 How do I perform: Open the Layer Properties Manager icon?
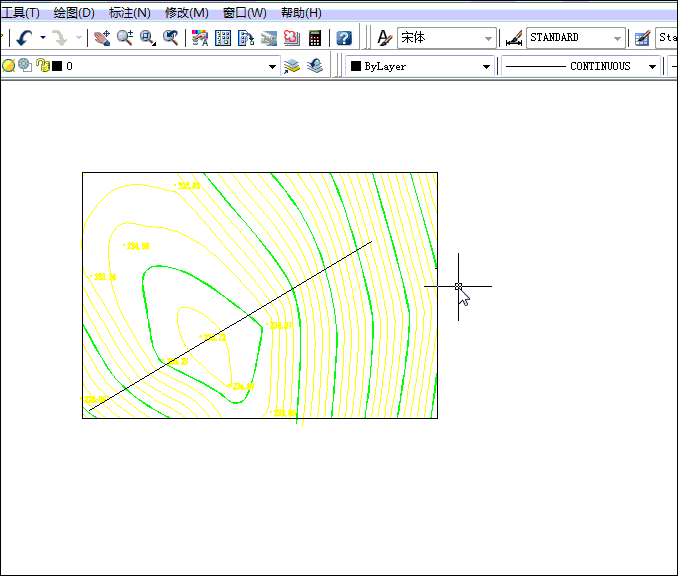[292, 66]
